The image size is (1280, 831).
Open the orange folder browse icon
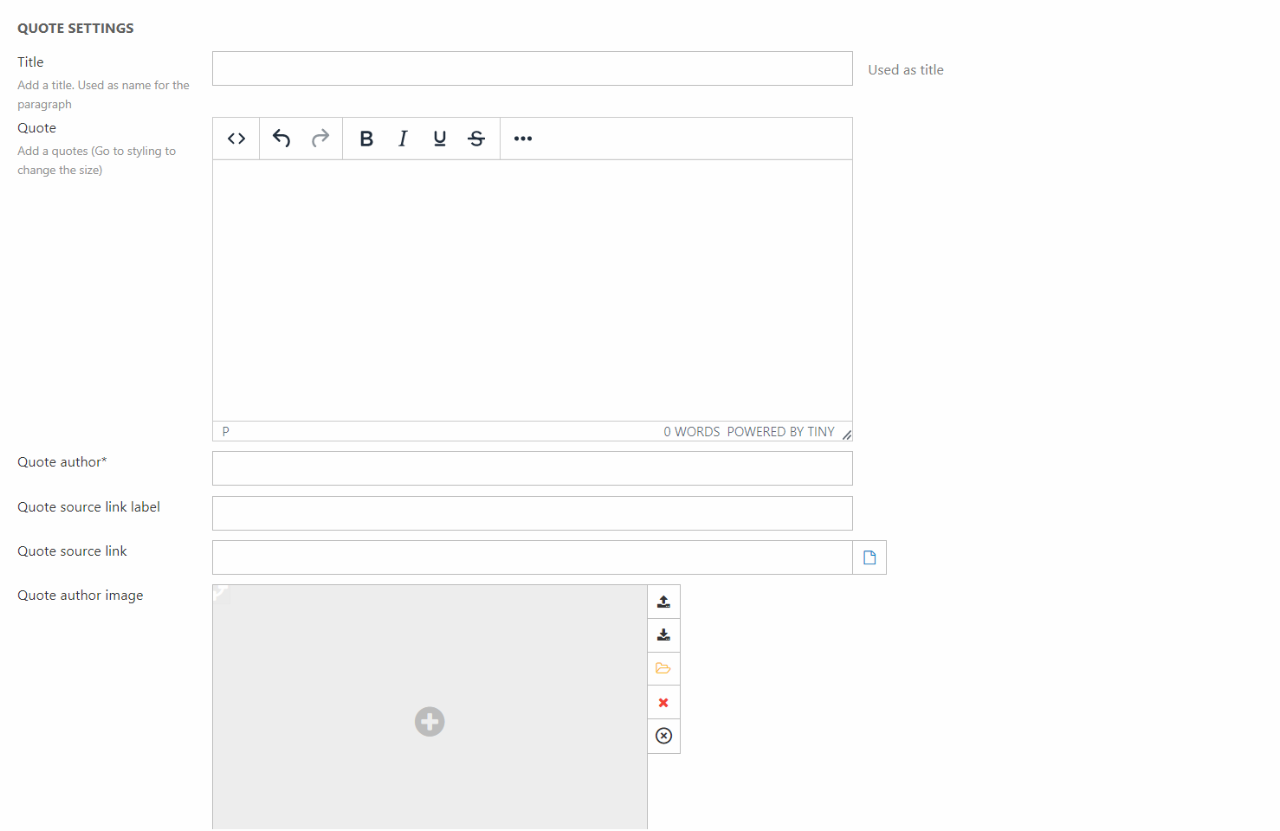(x=663, y=669)
